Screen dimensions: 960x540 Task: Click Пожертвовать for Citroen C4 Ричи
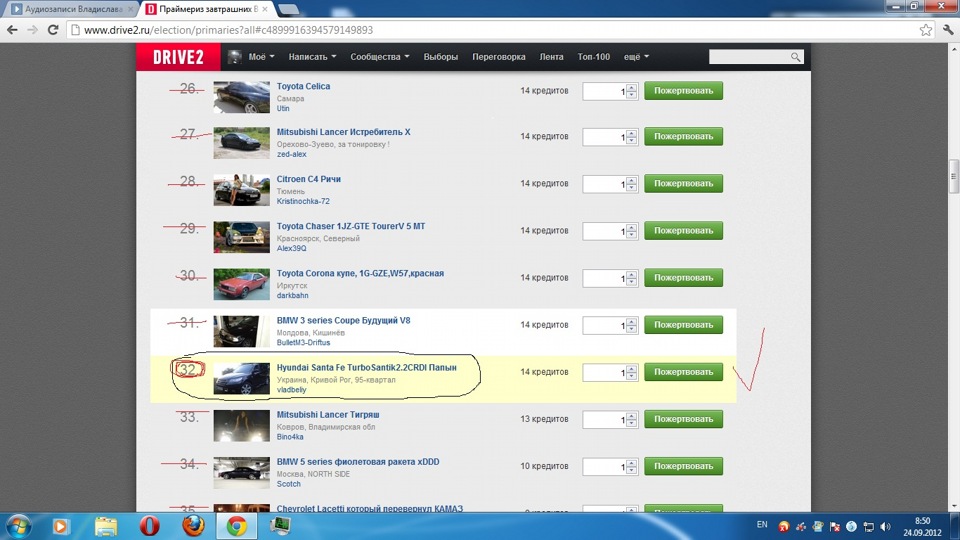(x=683, y=184)
